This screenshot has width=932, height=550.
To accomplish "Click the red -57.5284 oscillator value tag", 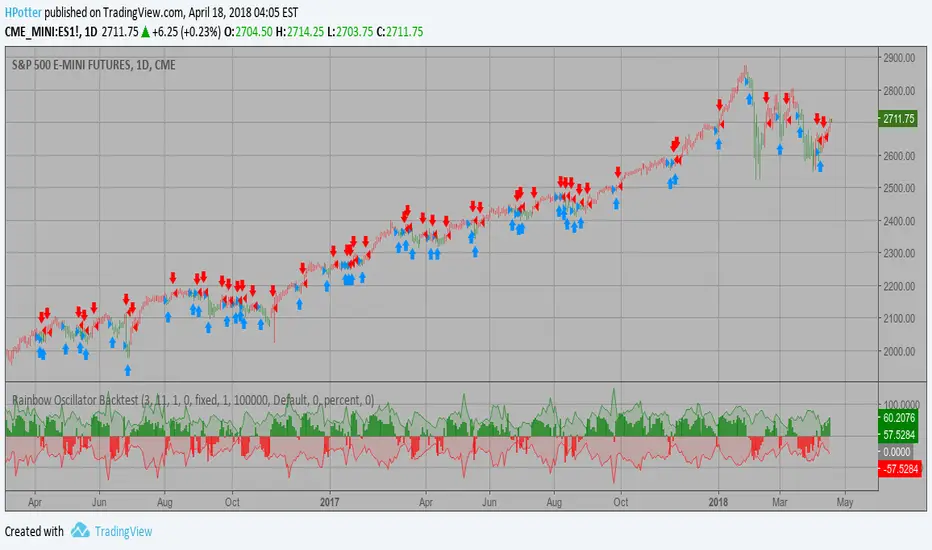I will (x=900, y=469).
